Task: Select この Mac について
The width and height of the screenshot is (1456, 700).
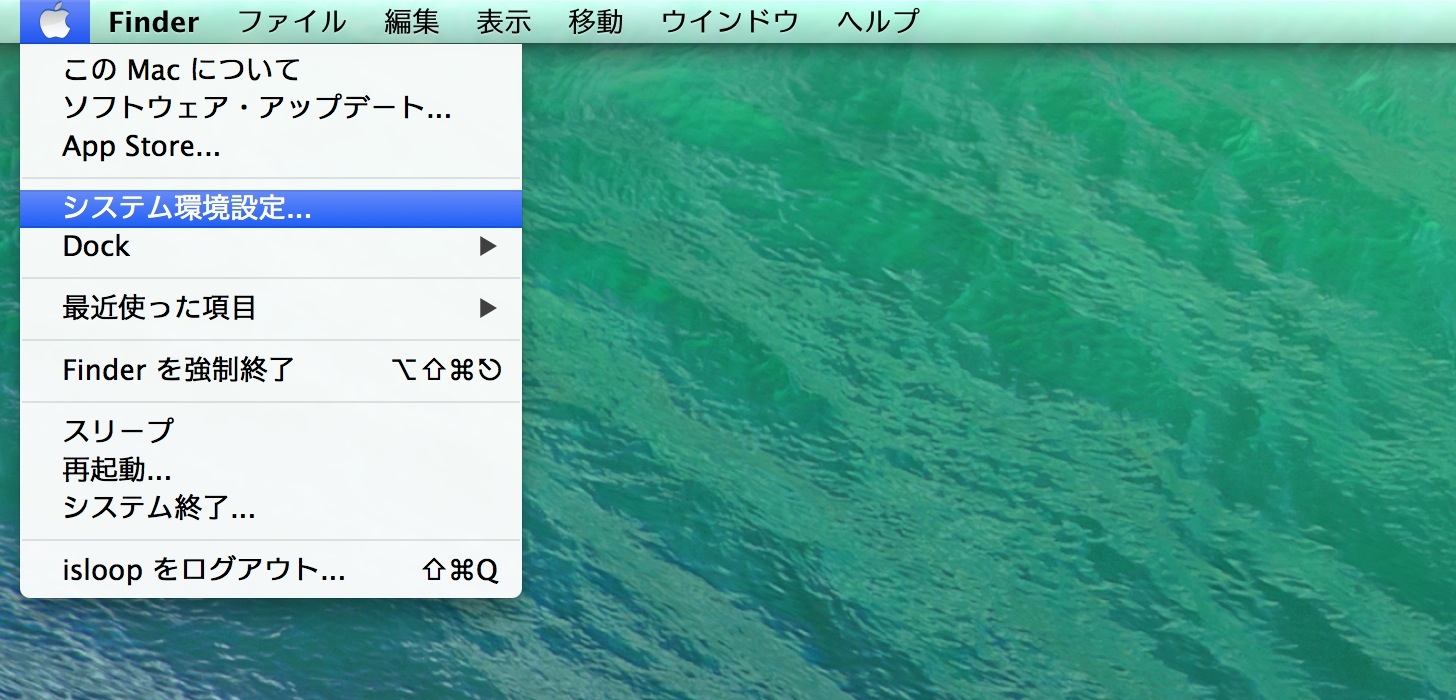Action: click(271, 70)
